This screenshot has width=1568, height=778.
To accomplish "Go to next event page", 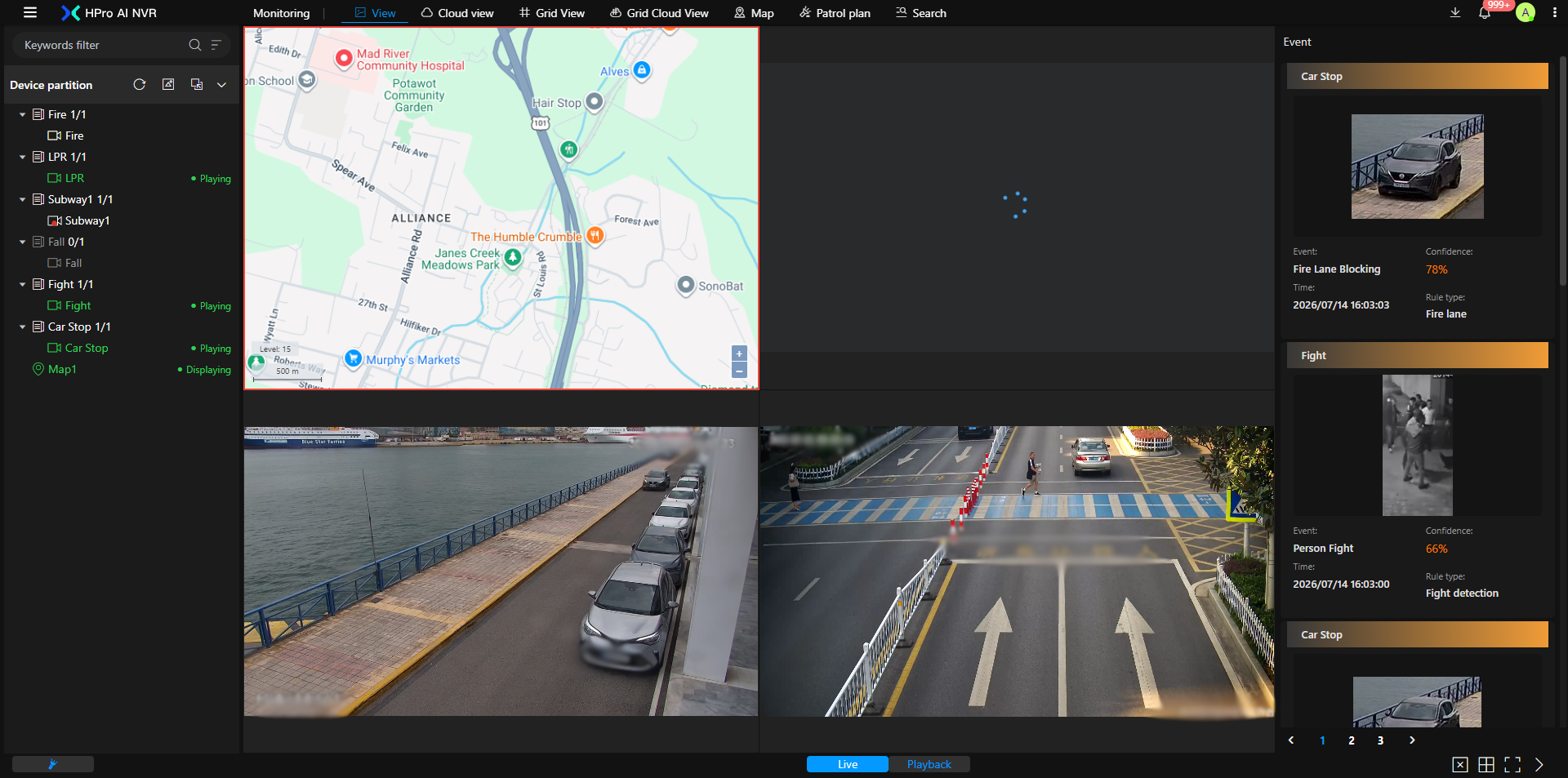I will click(x=1412, y=740).
